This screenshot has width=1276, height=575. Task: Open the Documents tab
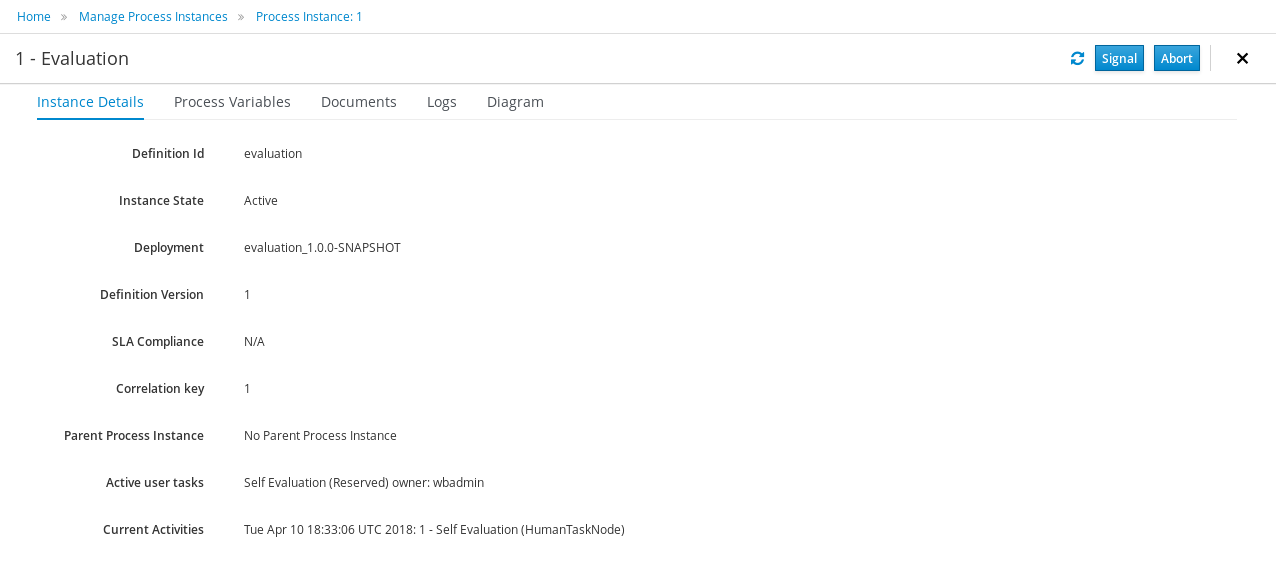(359, 102)
